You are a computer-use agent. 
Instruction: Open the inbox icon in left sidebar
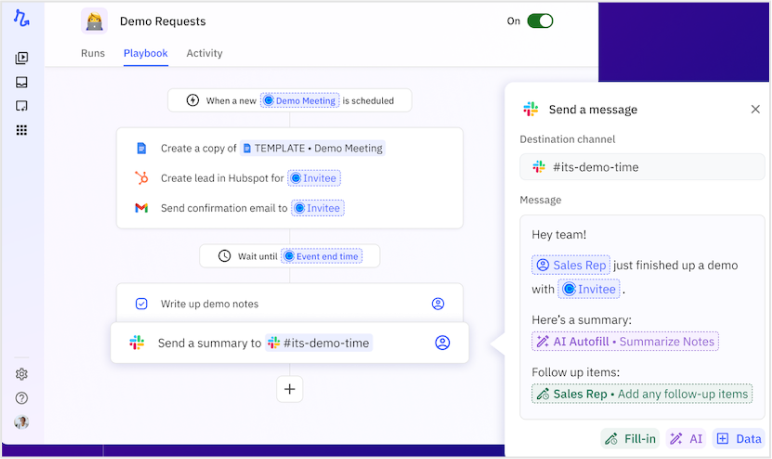(21, 82)
